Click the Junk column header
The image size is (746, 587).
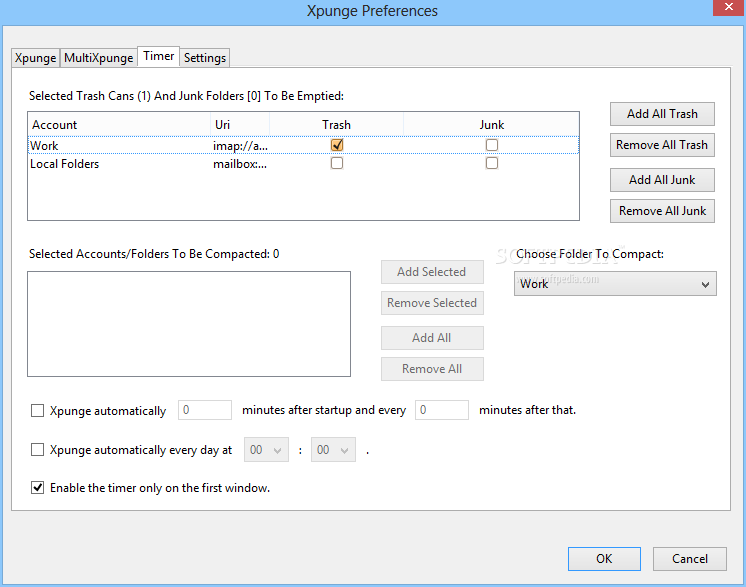pyautogui.click(x=491, y=125)
